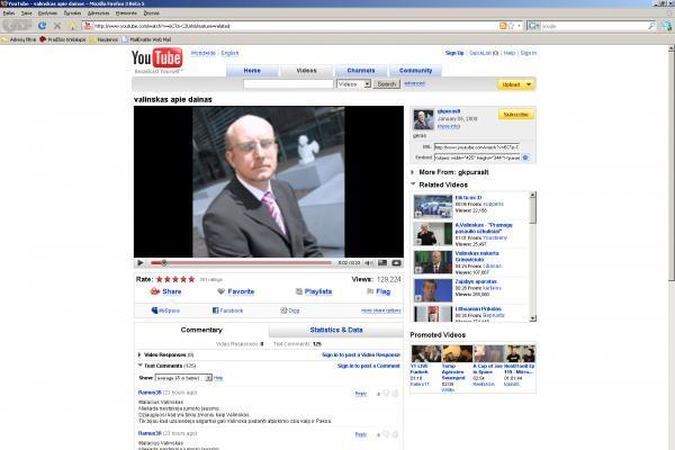This screenshot has height=450, width=675.
Task: Click the uploader avatar thumbnail
Action: (424, 119)
